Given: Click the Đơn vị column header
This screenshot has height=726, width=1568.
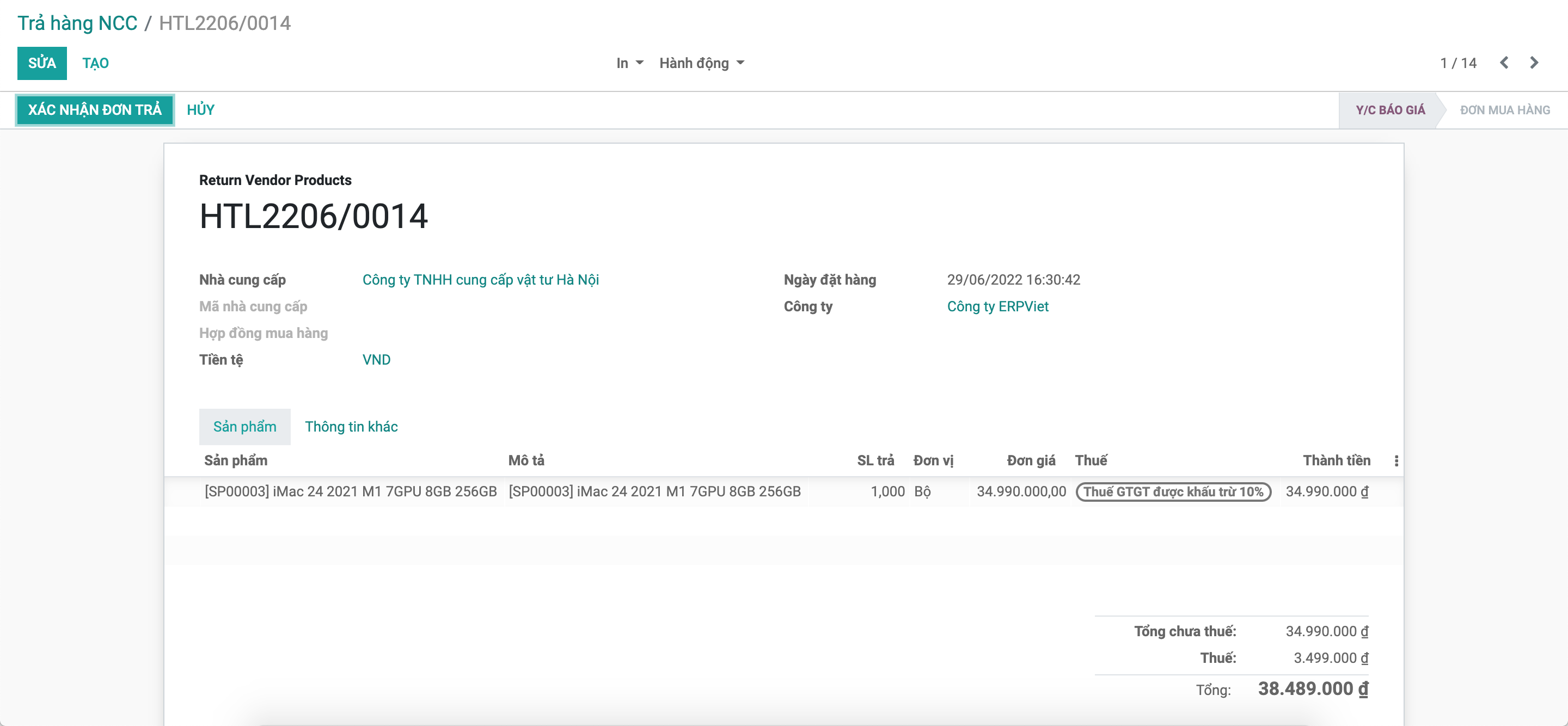Looking at the screenshot, I should click(933, 460).
